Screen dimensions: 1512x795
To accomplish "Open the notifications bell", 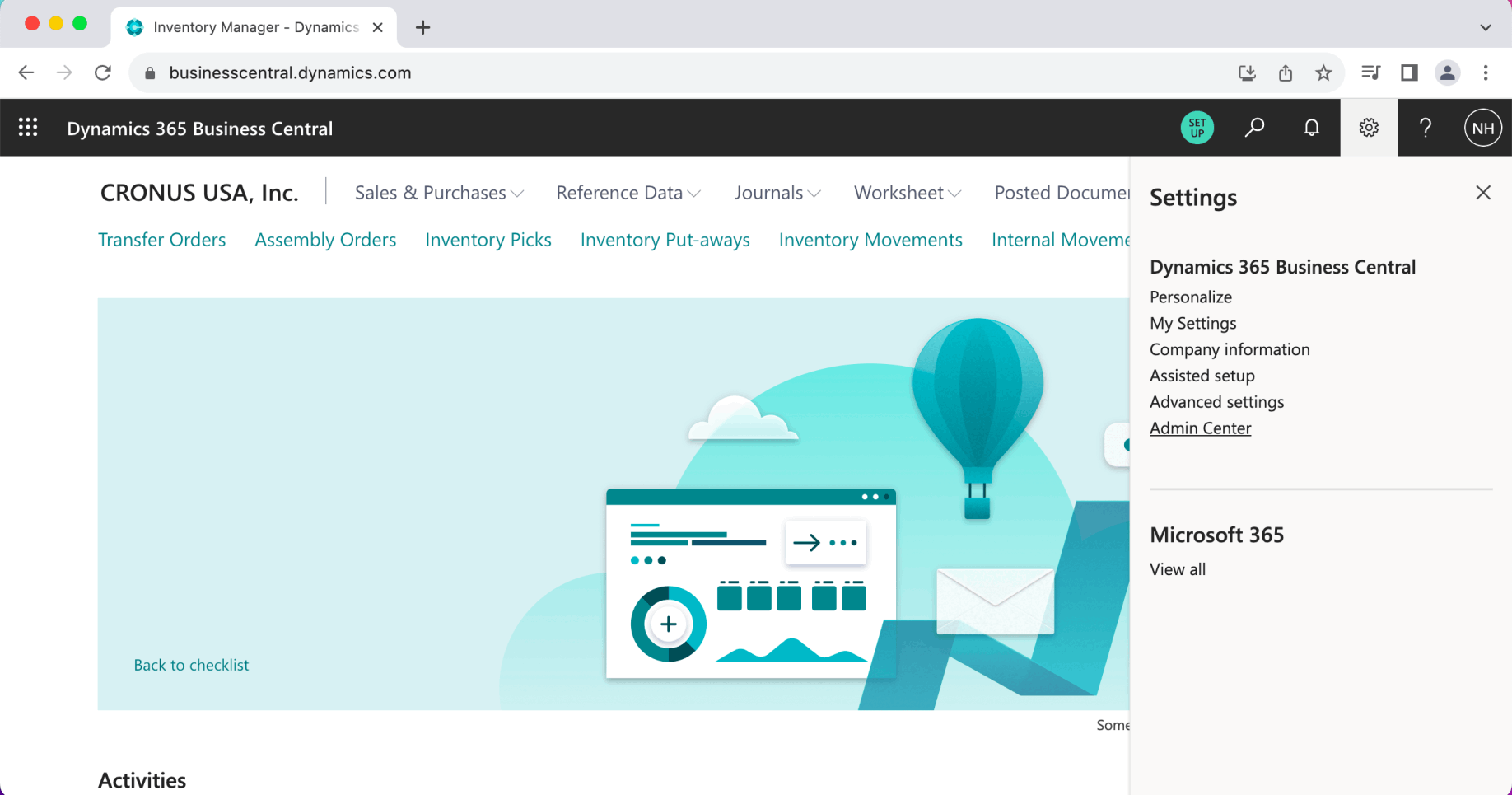I will tap(1311, 128).
